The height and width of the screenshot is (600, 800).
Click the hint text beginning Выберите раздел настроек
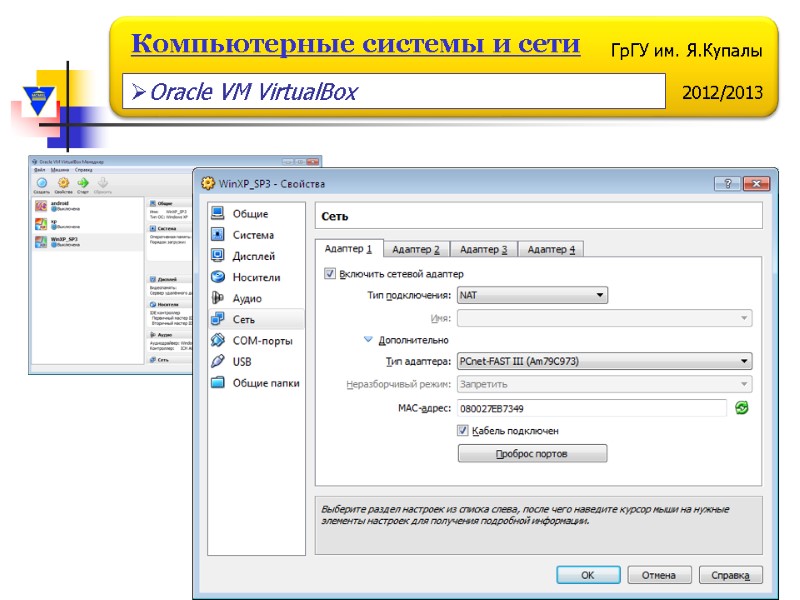point(525,515)
